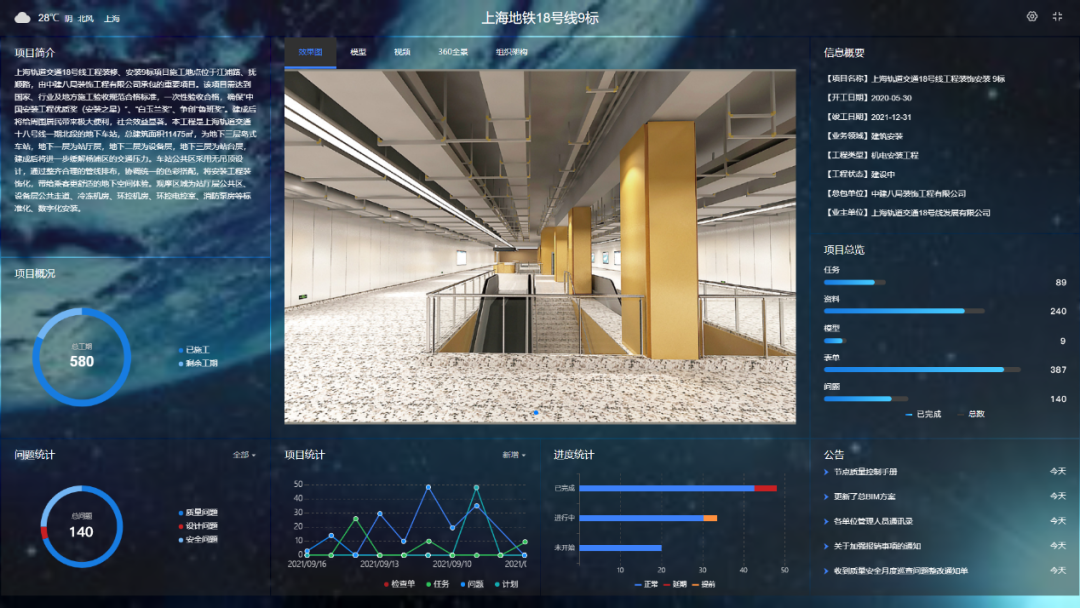Open the 组织架构 tab

click(511, 52)
